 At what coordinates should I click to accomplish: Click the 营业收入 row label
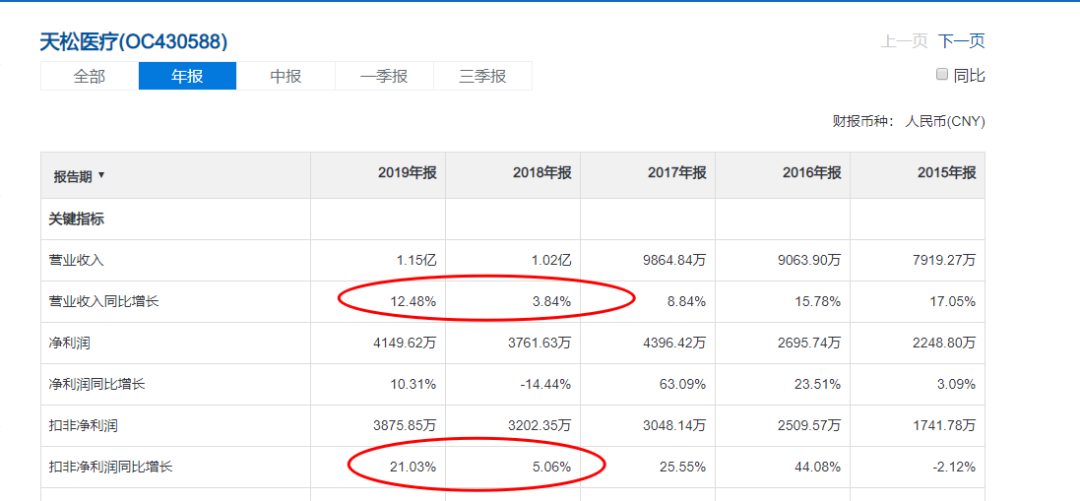(x=76, y=260)
